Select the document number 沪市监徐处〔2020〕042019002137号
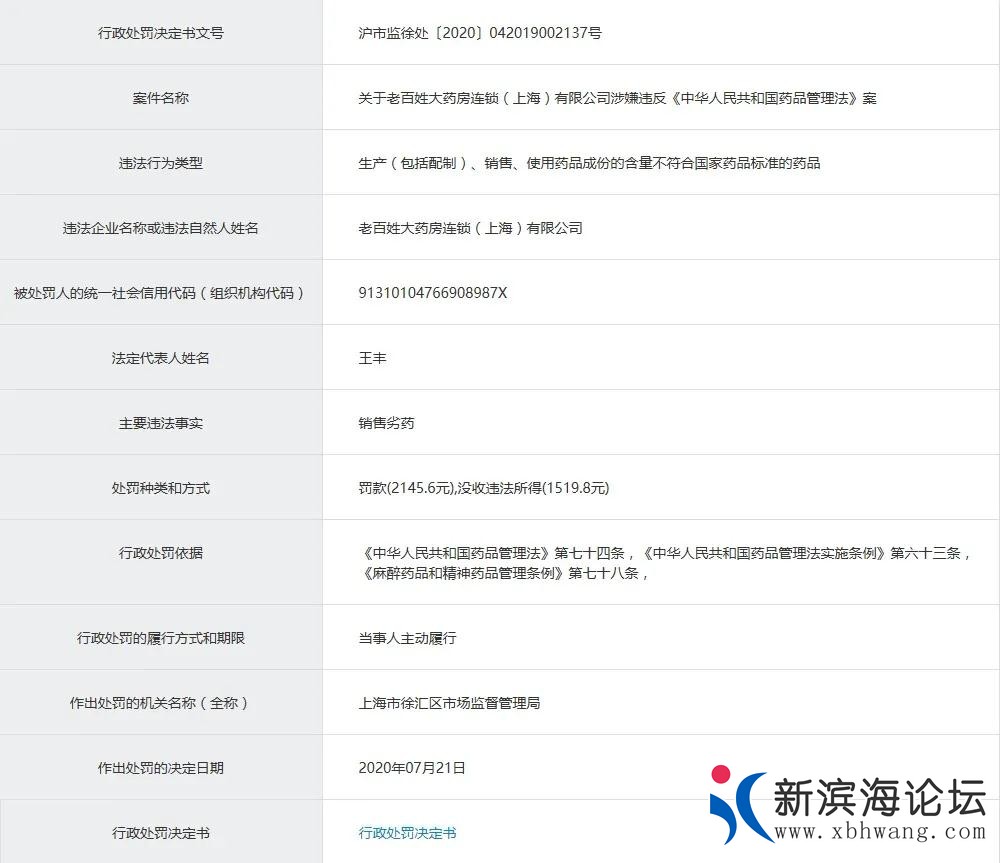The width and height of the screenshot is (1004, 863). pyautogui.click(x=480, y=33)
